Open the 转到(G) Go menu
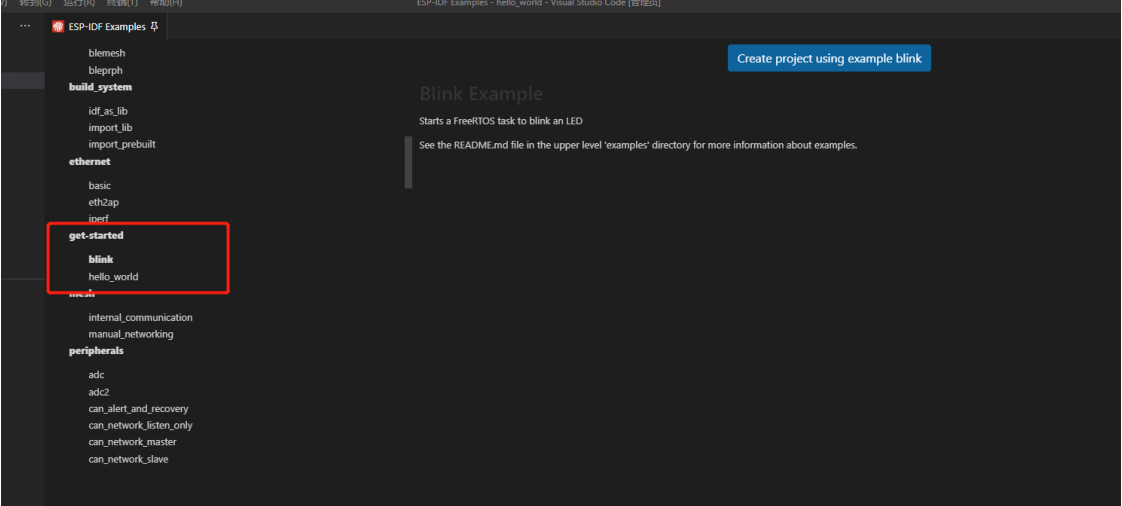1122x506 pixels. click(36, 3)
